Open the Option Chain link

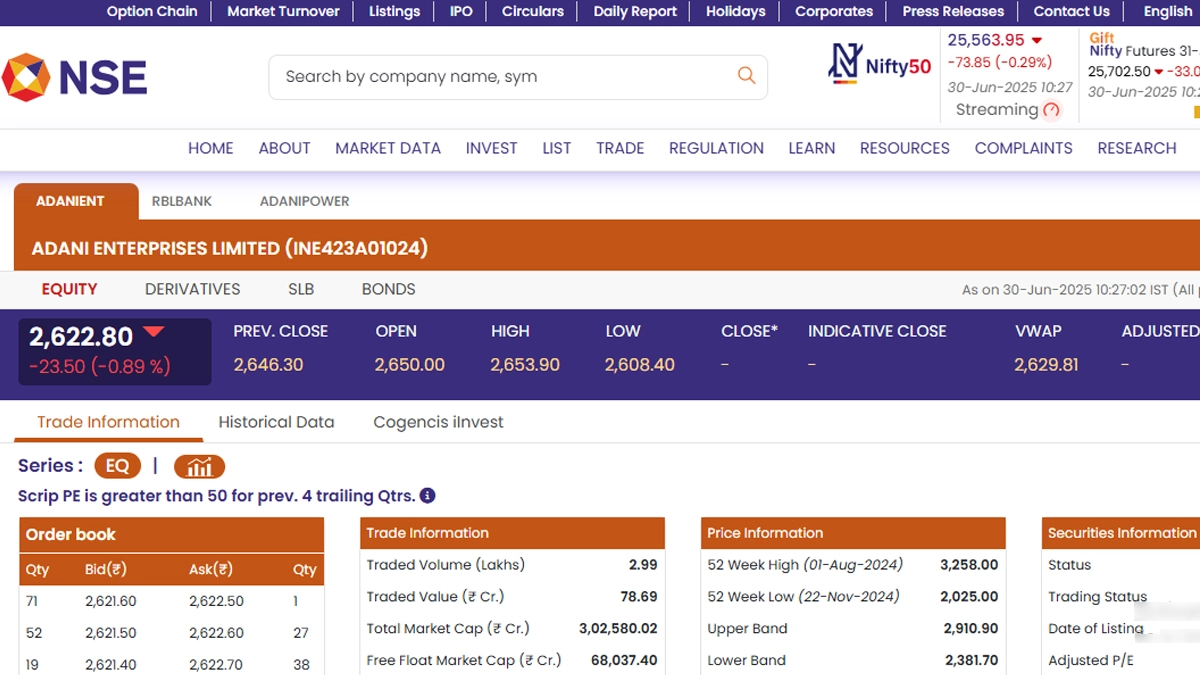click(152, 12)
